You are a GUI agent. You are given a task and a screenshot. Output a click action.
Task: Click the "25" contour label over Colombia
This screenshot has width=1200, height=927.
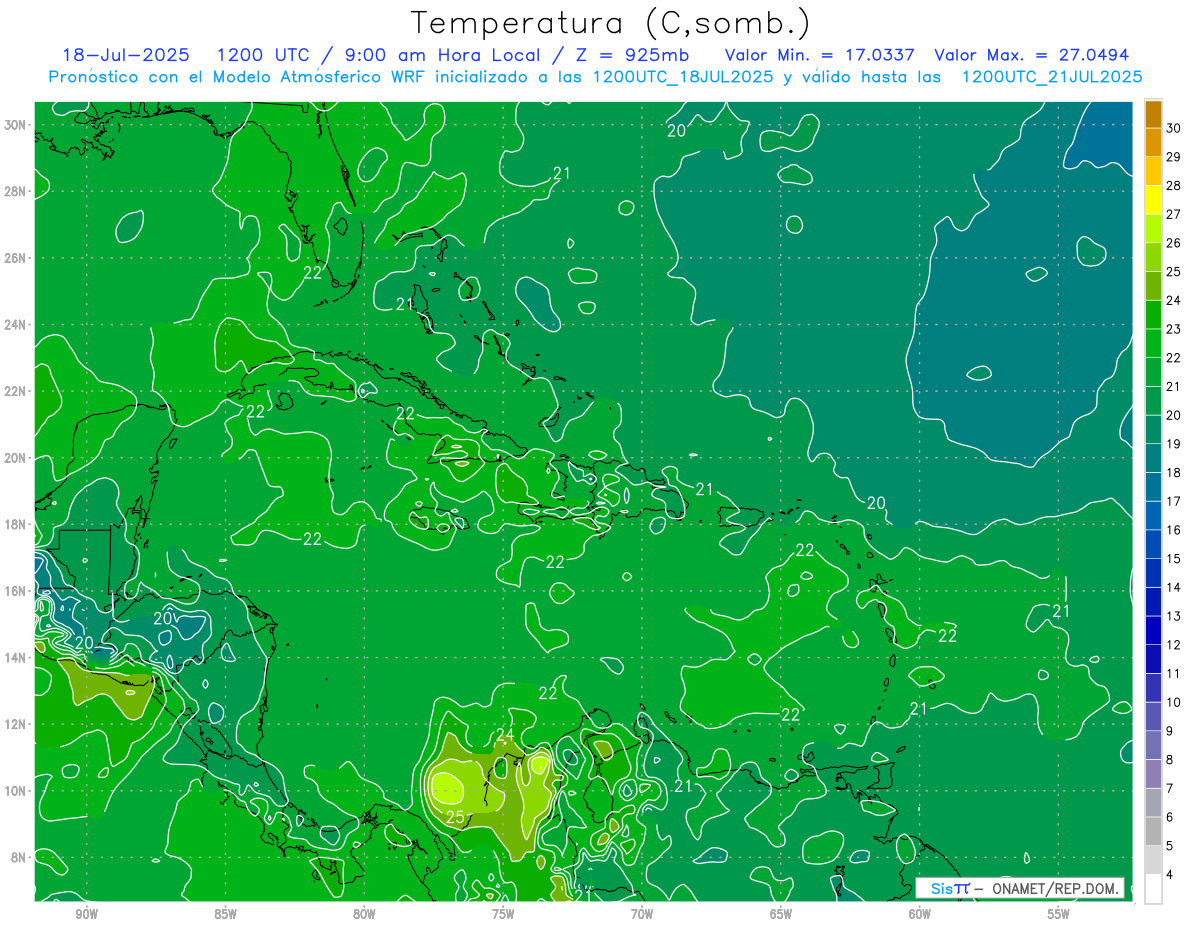pyautogui.click(x=455, y=818)
